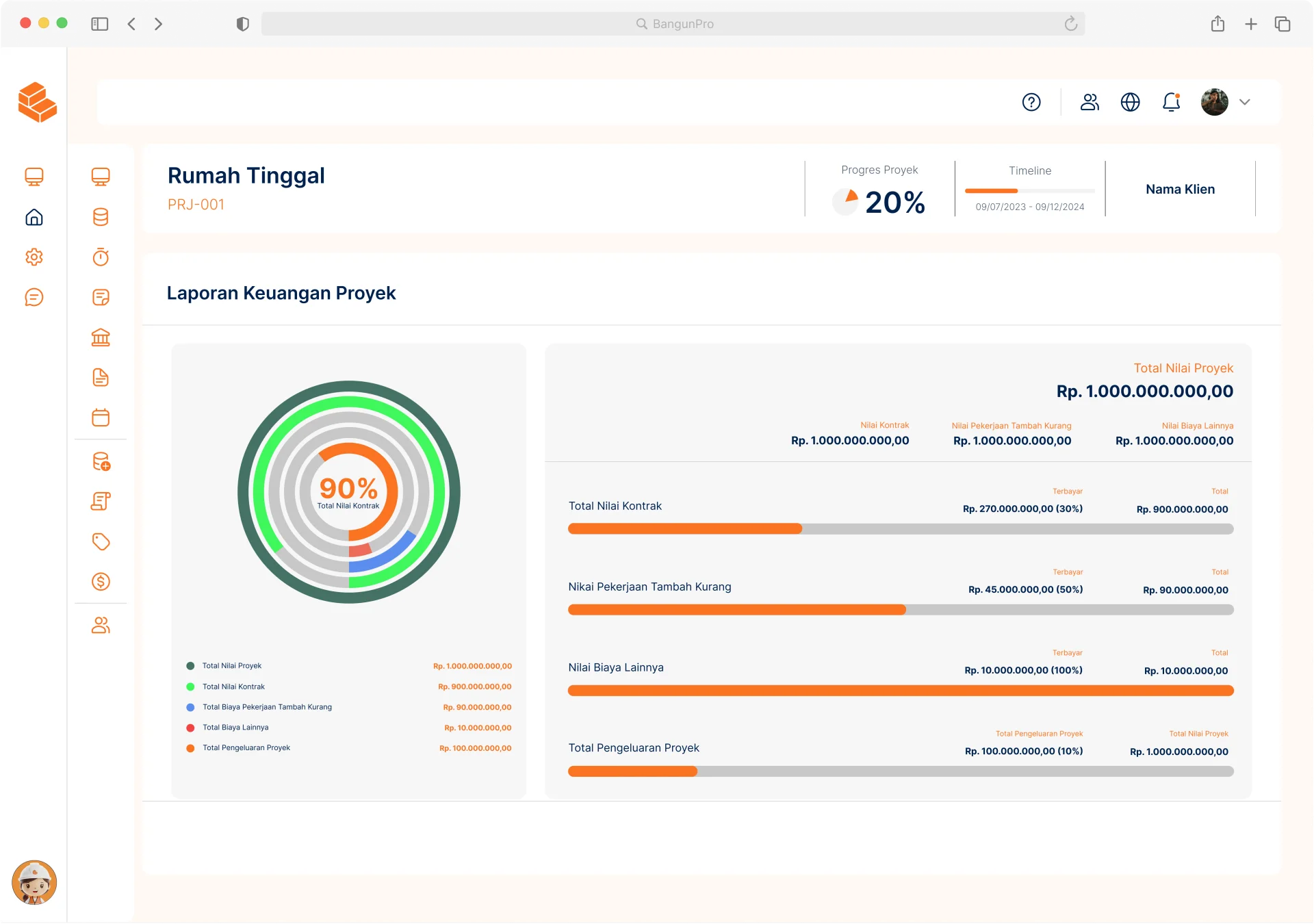Open the notifications bell icon
This screenshot has width=1314, height=924.
(1171, 102)
